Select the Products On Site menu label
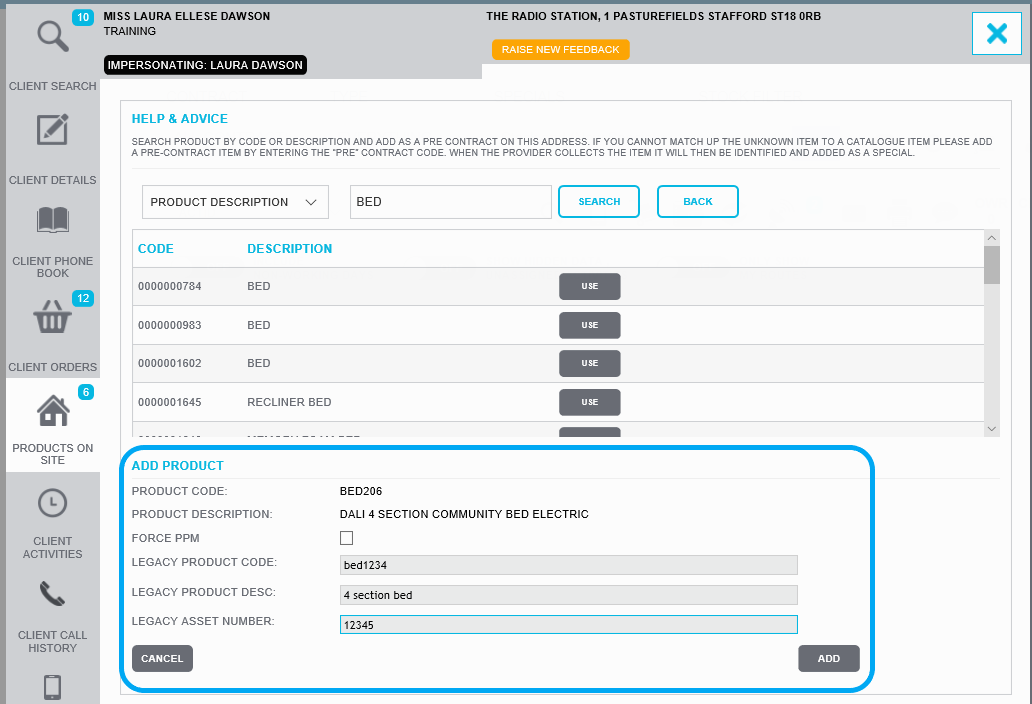Image resolution: width=1032 pixels, height=704 pixels. click(x=53, y=454)
